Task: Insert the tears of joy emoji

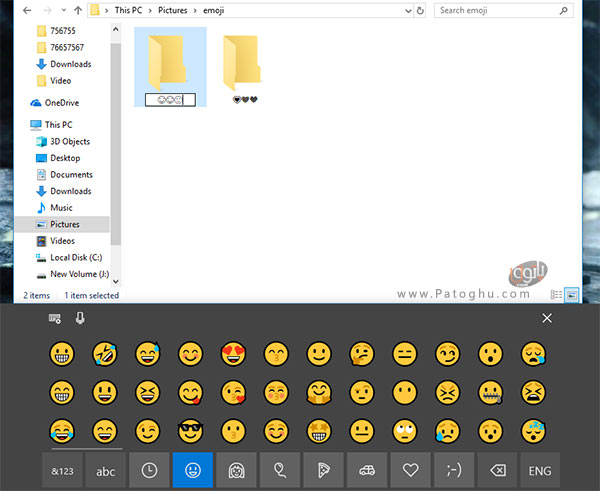Action: point(62,431)
